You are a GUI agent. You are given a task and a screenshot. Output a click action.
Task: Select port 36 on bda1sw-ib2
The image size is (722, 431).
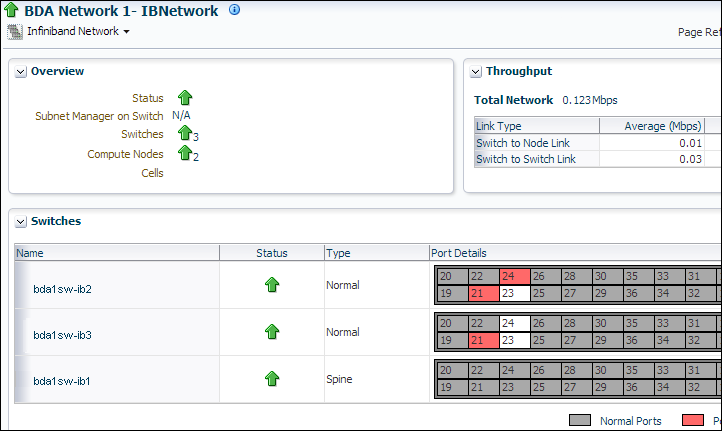639,293
